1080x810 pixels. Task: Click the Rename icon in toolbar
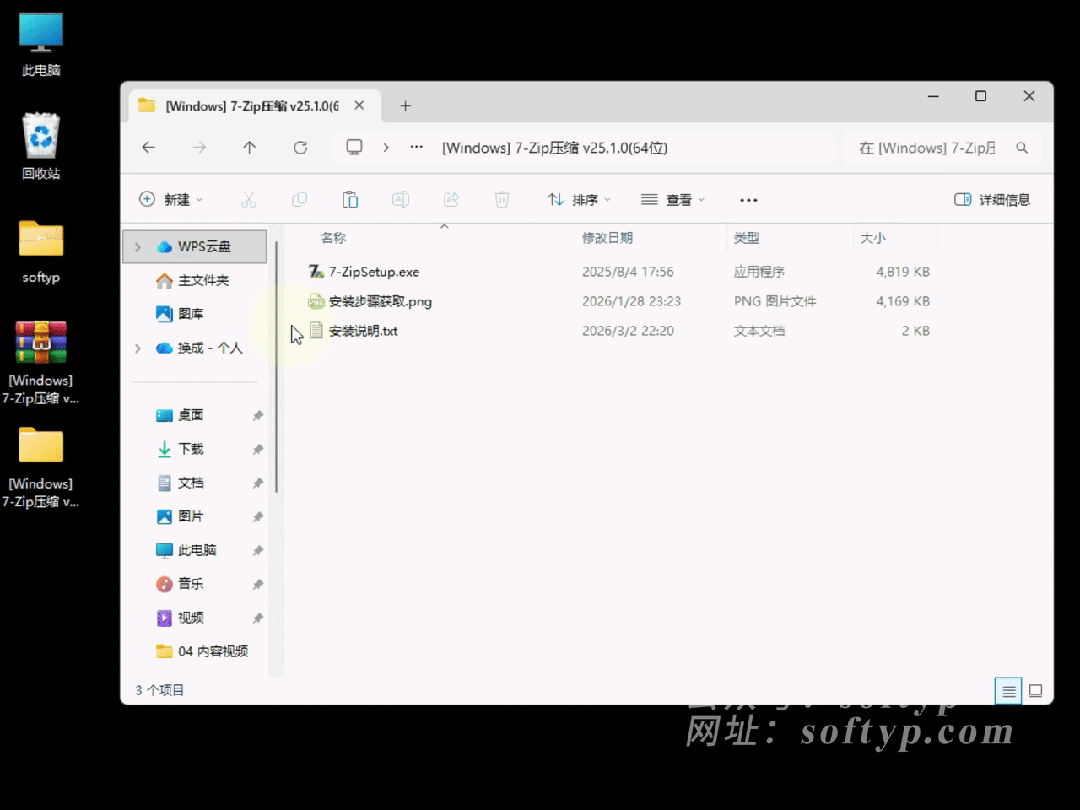[400, 200]
